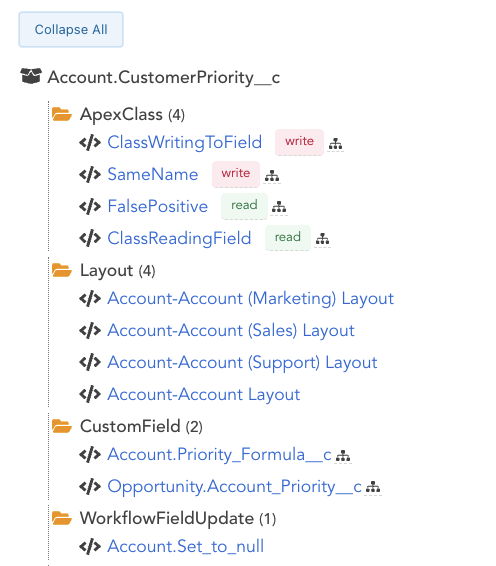The height and width of the screenshot is (566, 496).
Task: Click the Collapse All button
Action: (x=71, y=30)
